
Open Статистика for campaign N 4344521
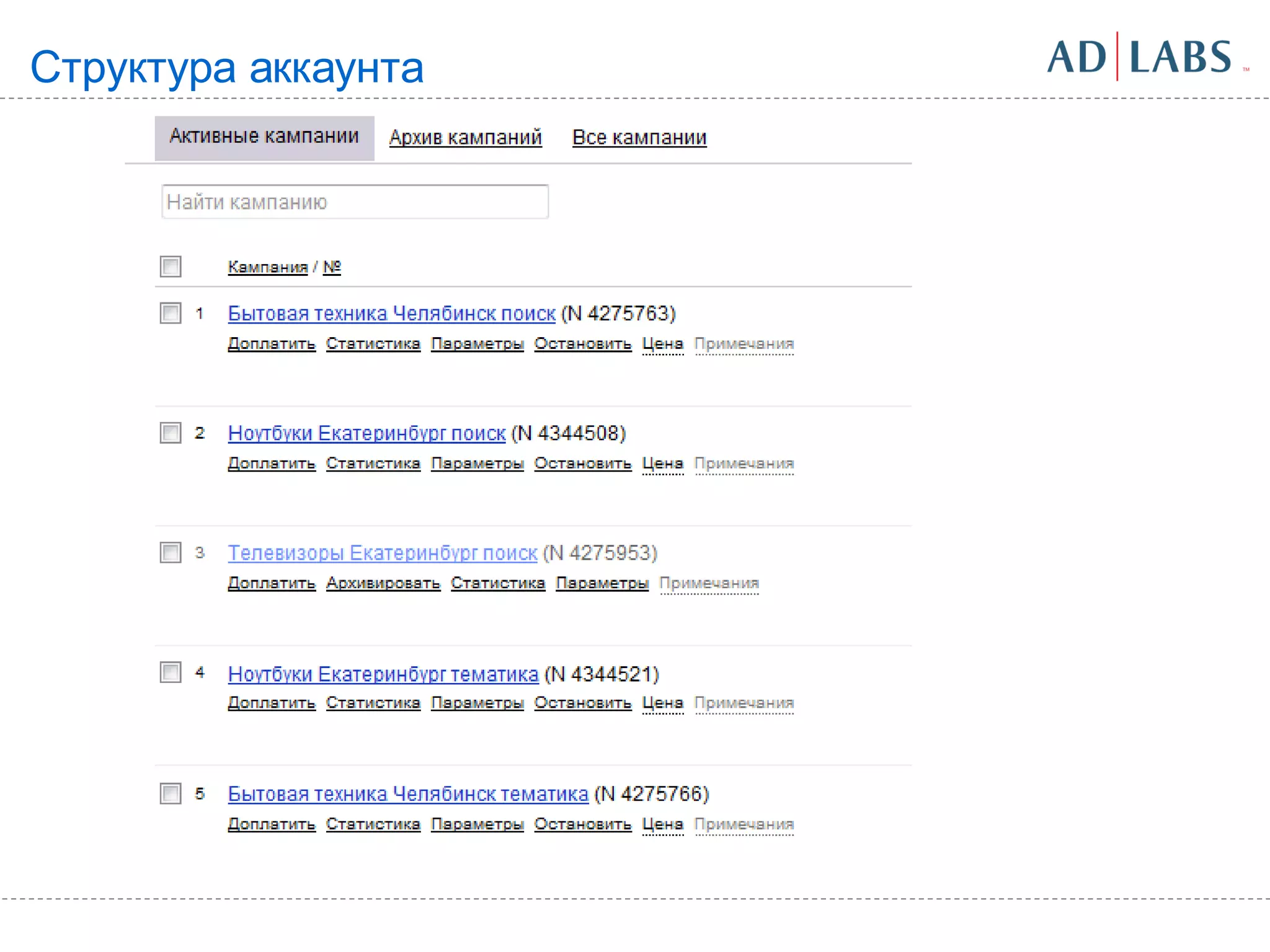point(373,703)
